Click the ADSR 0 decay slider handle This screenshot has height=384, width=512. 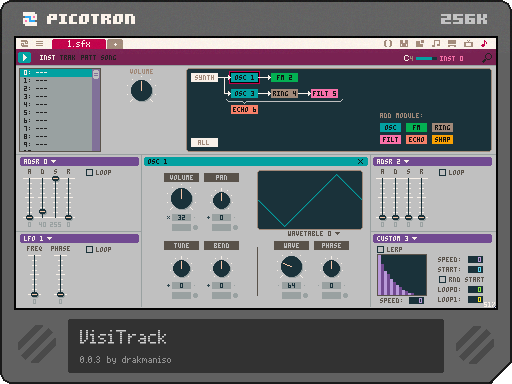click(x=42, y=211)
